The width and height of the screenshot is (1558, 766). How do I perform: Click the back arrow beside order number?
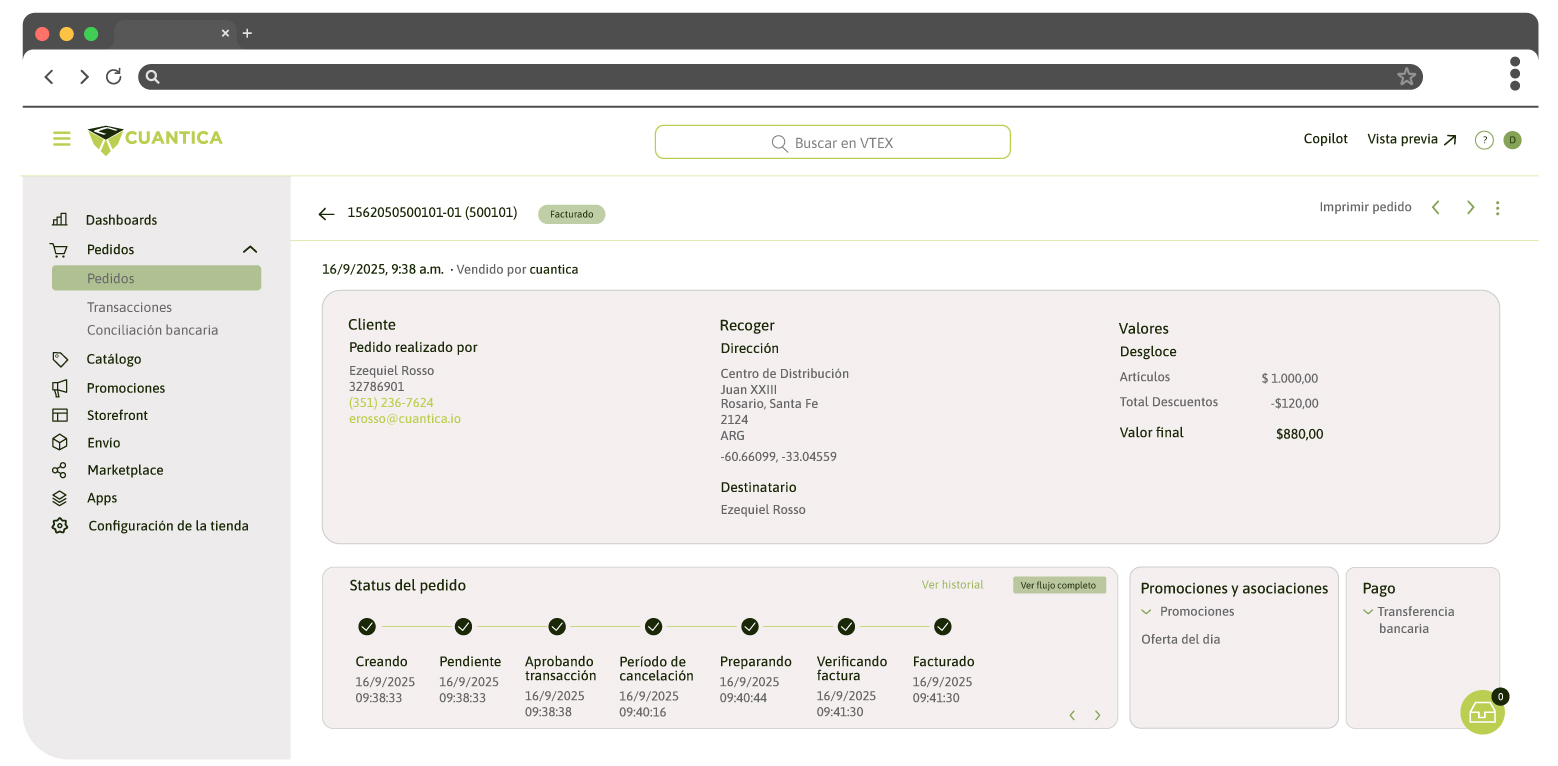point(326,214)
